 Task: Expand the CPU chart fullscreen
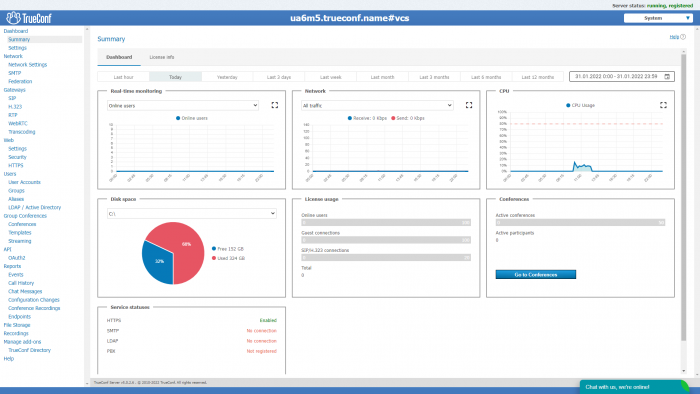(x=663, y=105)
